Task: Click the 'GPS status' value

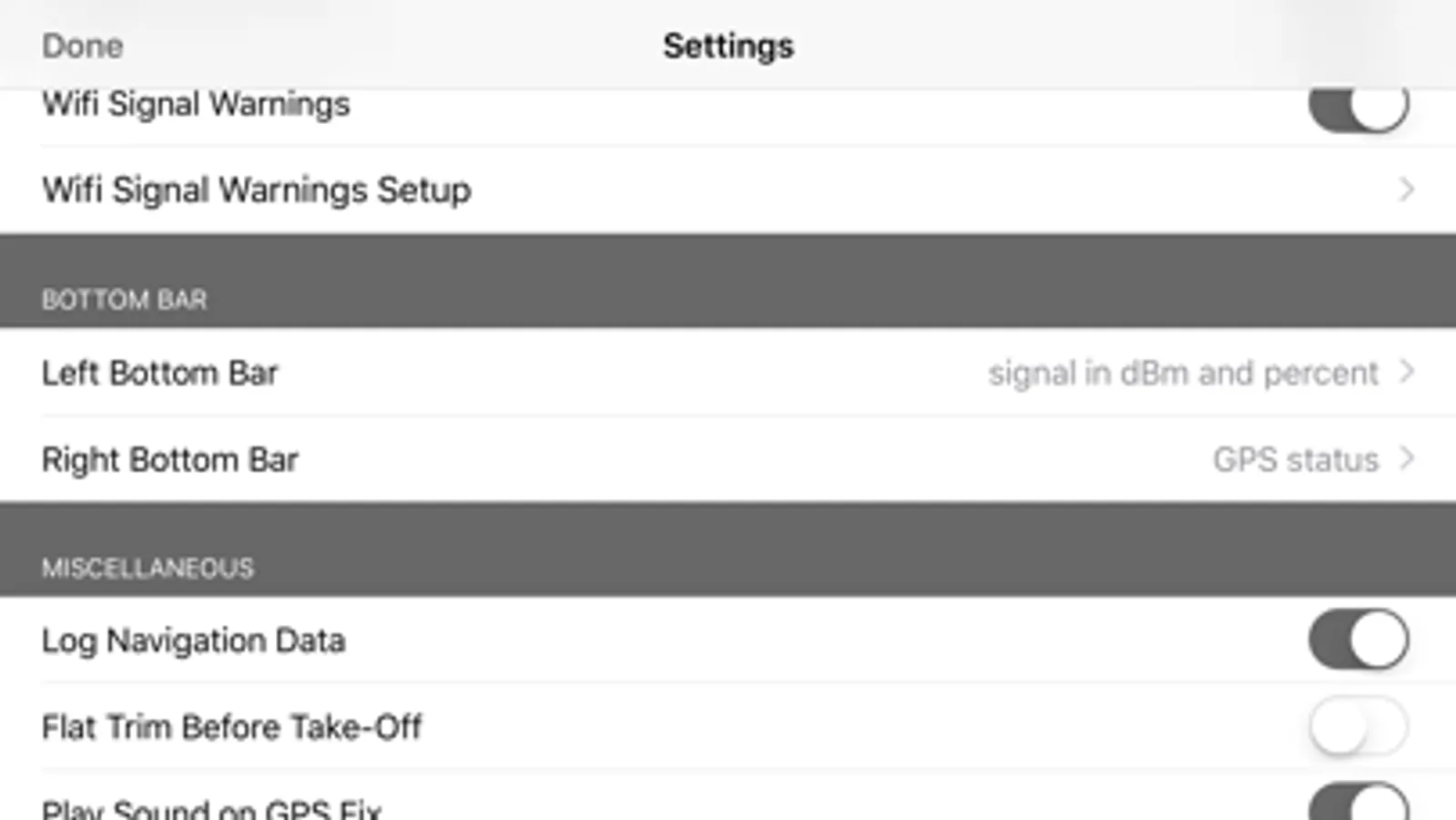Action: 1295,460
